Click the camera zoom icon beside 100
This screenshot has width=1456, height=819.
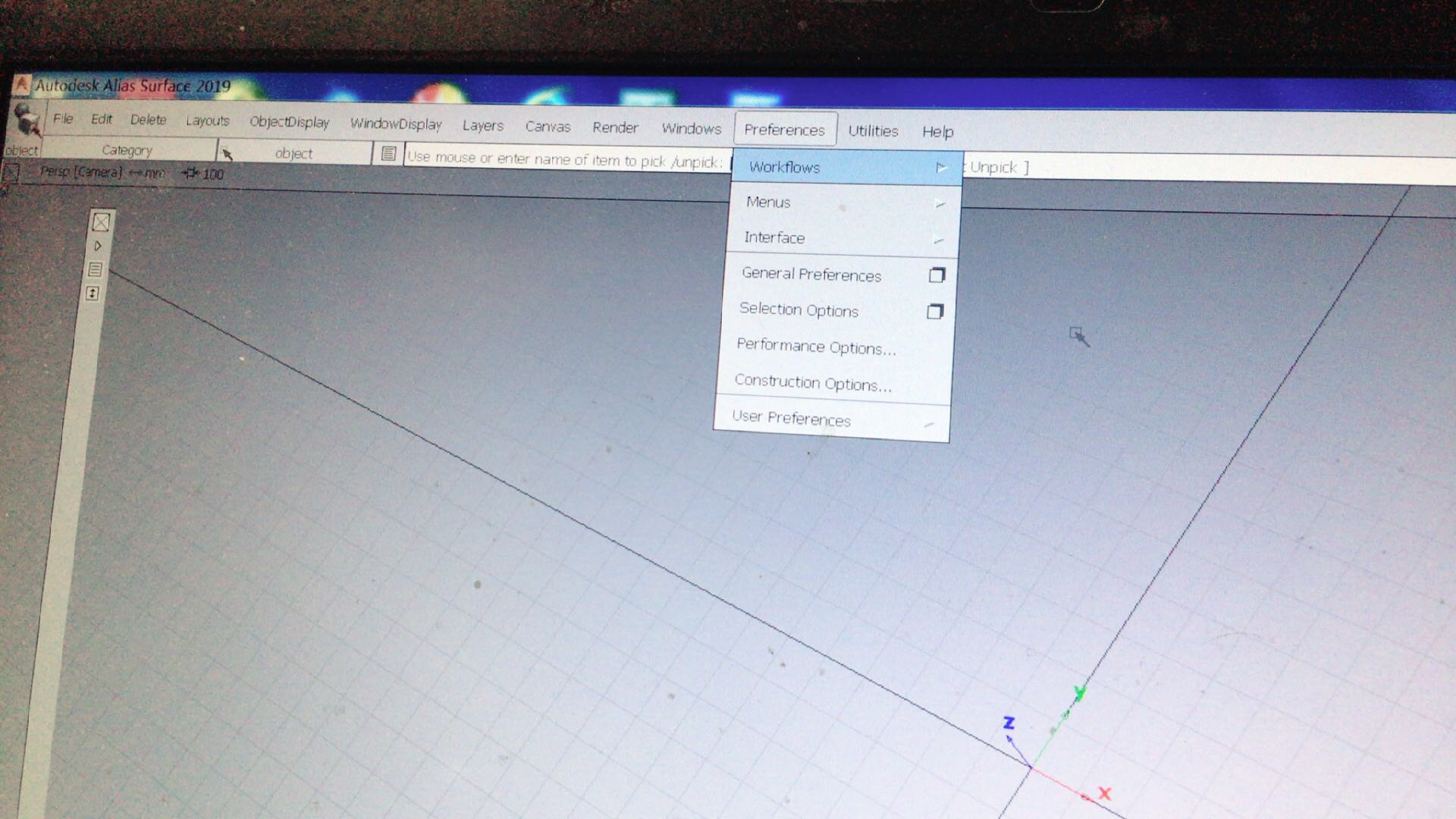coord(190,174)
